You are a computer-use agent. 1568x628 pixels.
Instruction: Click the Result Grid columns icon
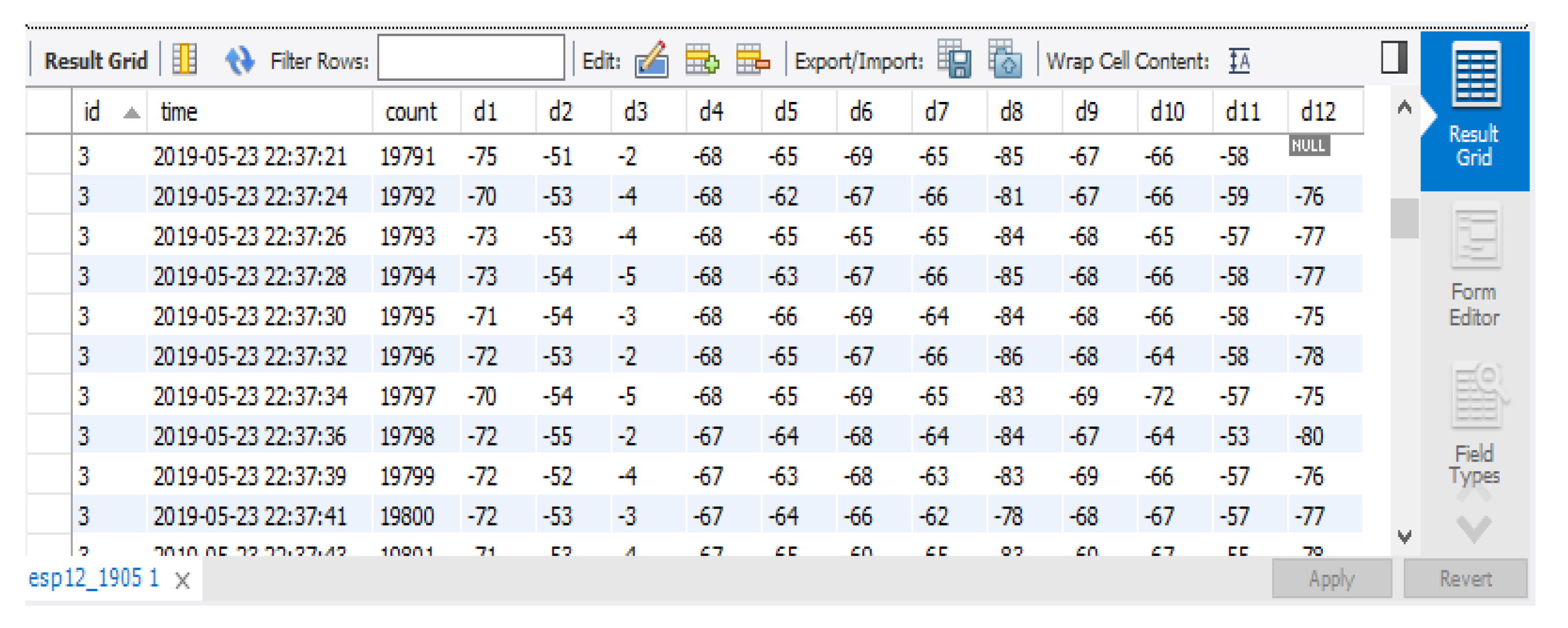point(184,60)
